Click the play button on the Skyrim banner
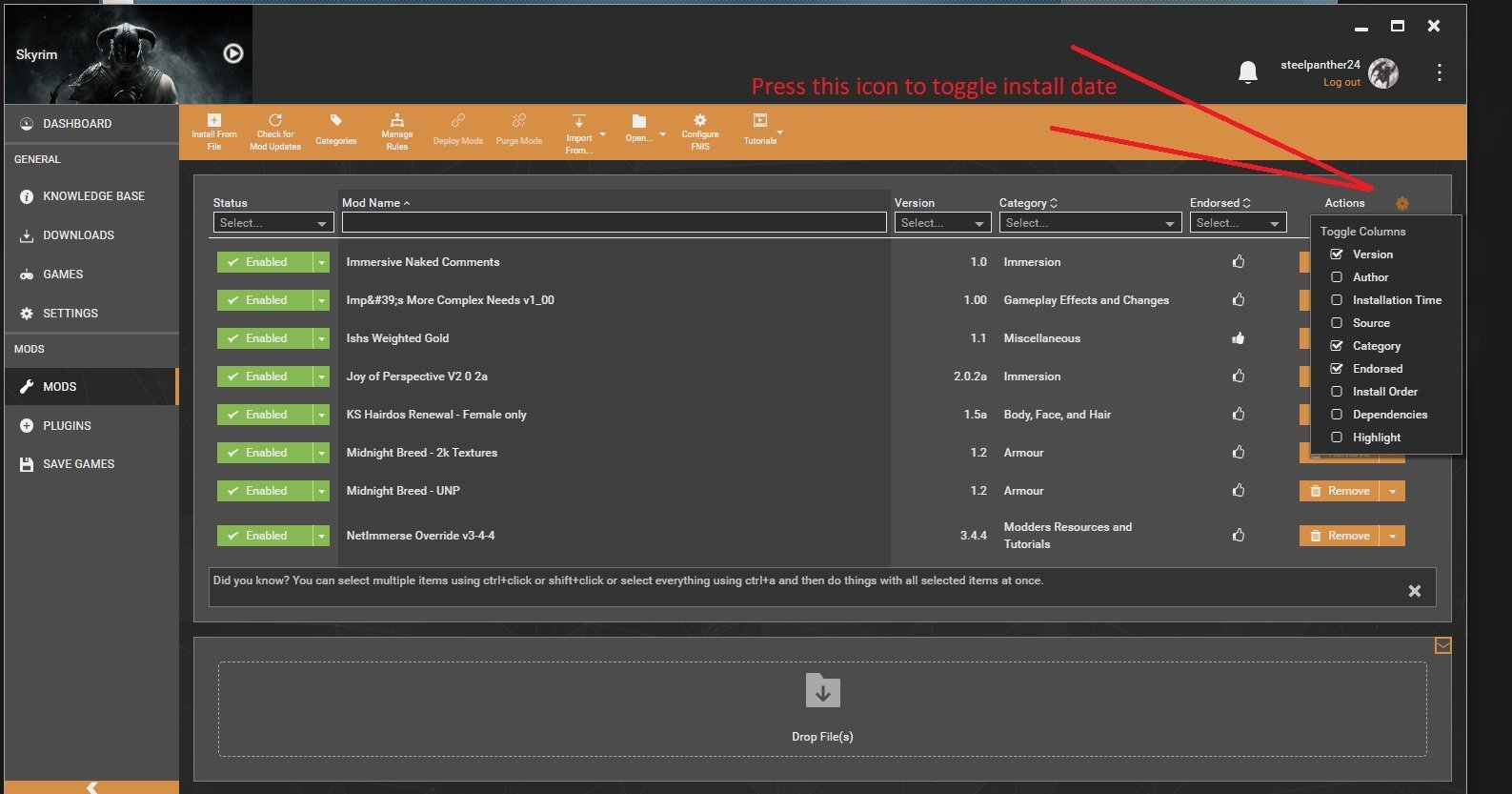1512x794 pixels. 233,53
